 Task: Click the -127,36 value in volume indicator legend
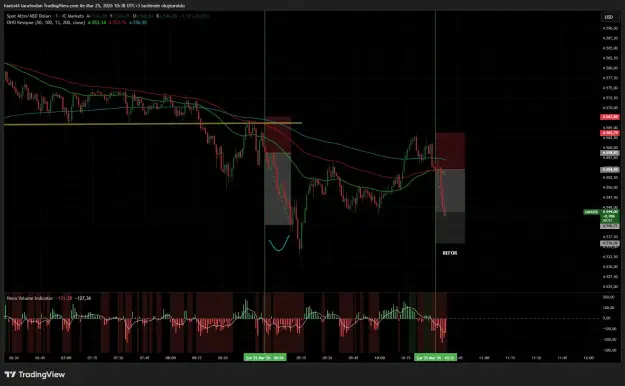tap(83, 298)
